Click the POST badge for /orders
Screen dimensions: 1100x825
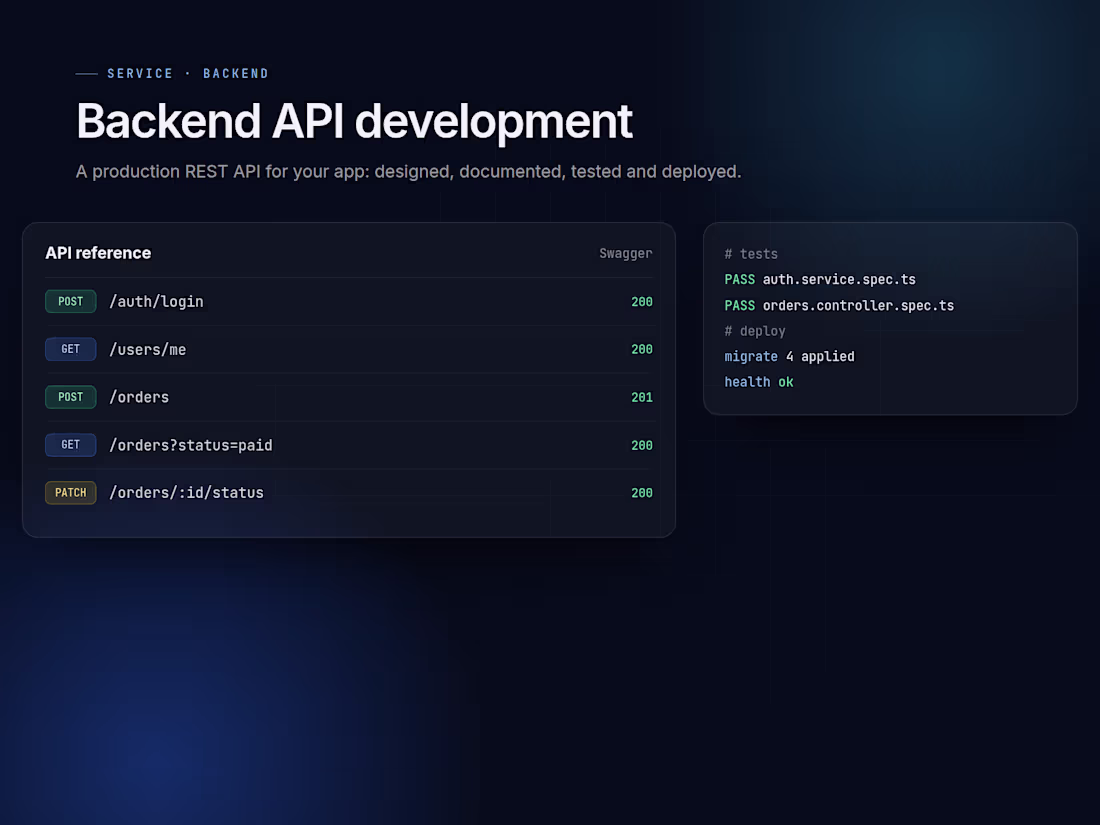coord(71,397)
